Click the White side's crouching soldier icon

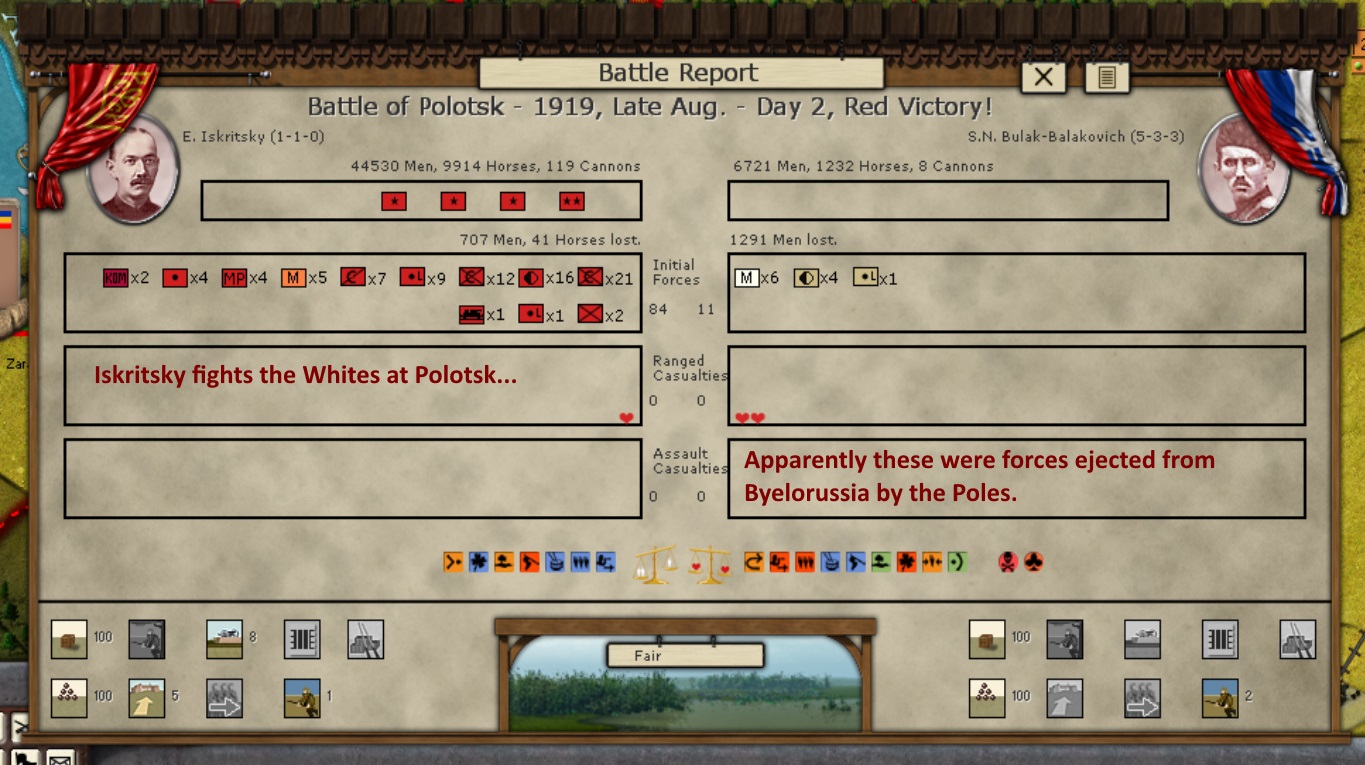(1219, 697)
